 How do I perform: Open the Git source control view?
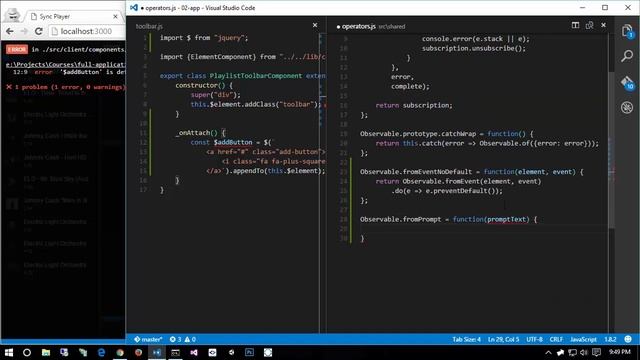[627, 83]
